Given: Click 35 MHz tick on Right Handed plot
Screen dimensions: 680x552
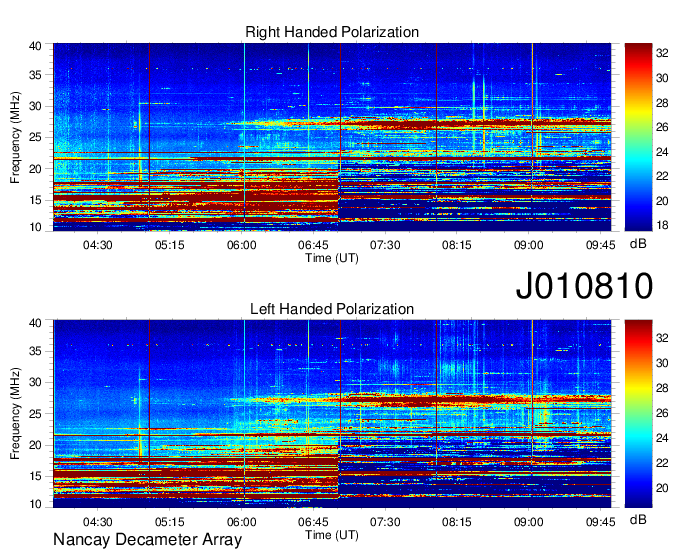Looking at the screenshot, I should [x=35, y=75].
